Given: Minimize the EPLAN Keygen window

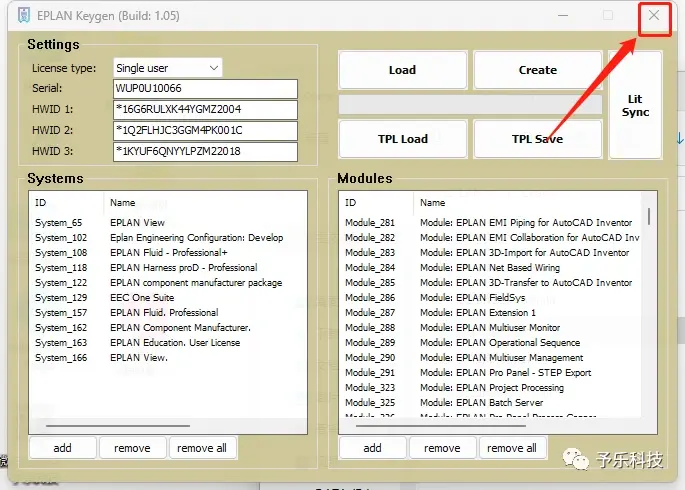Looking at the screenshot, I should pyautogui.click(x=564, y=15).
